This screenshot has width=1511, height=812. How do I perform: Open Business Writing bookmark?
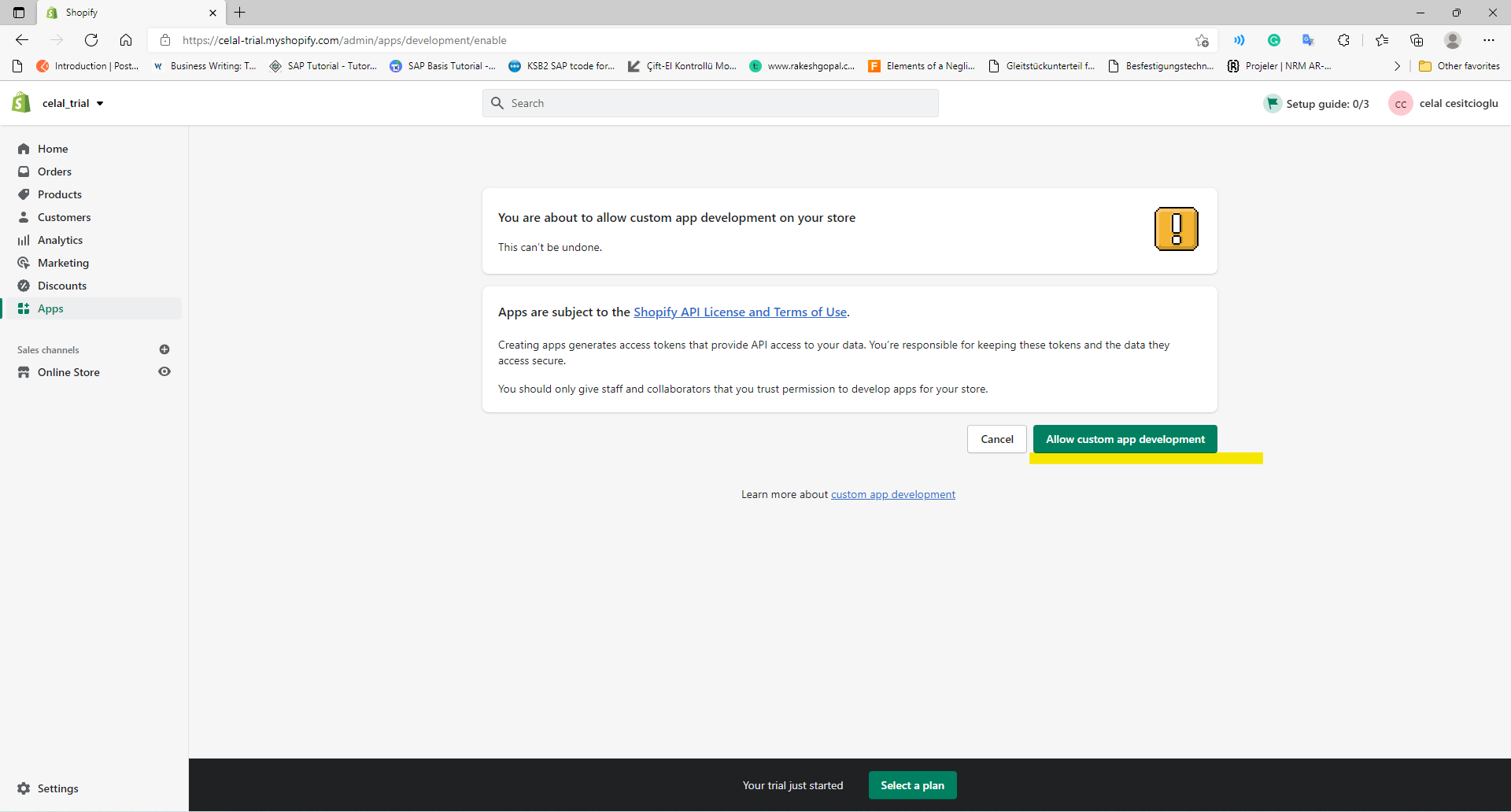(x=205, y=66)
